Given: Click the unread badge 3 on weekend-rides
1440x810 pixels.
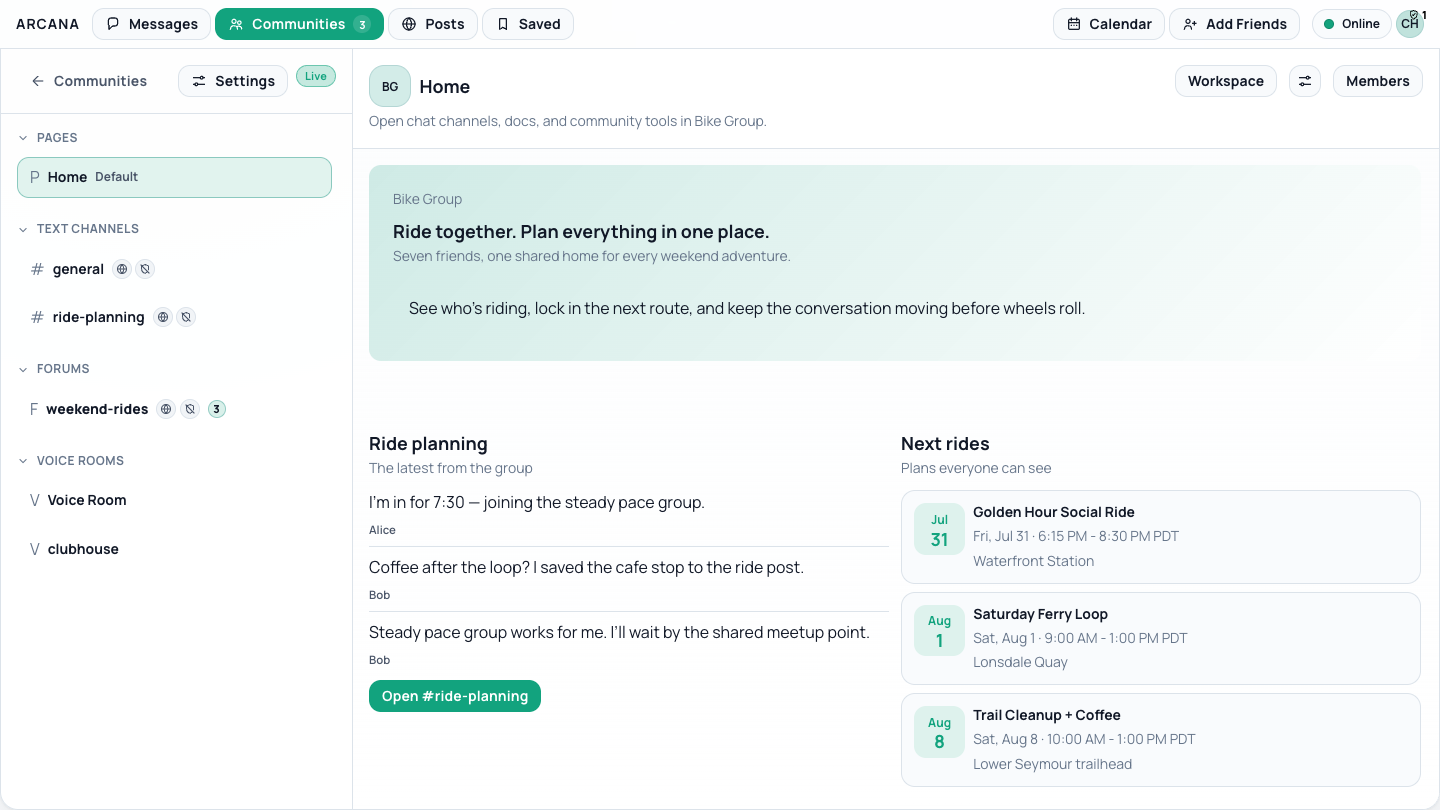Looking at the screenshot, I should click(217, 409).
